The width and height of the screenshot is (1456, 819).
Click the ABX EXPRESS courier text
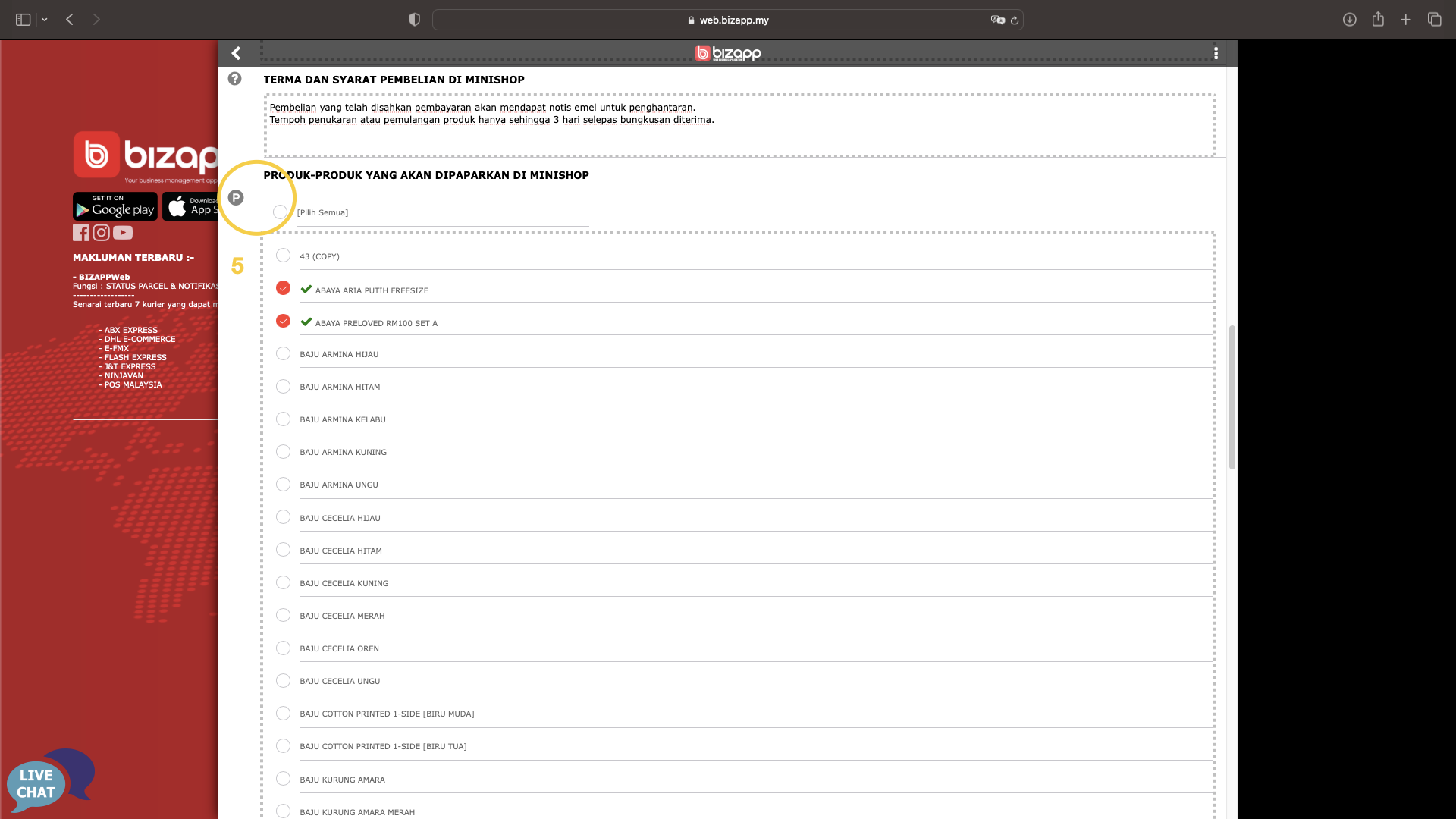[131, 331]
